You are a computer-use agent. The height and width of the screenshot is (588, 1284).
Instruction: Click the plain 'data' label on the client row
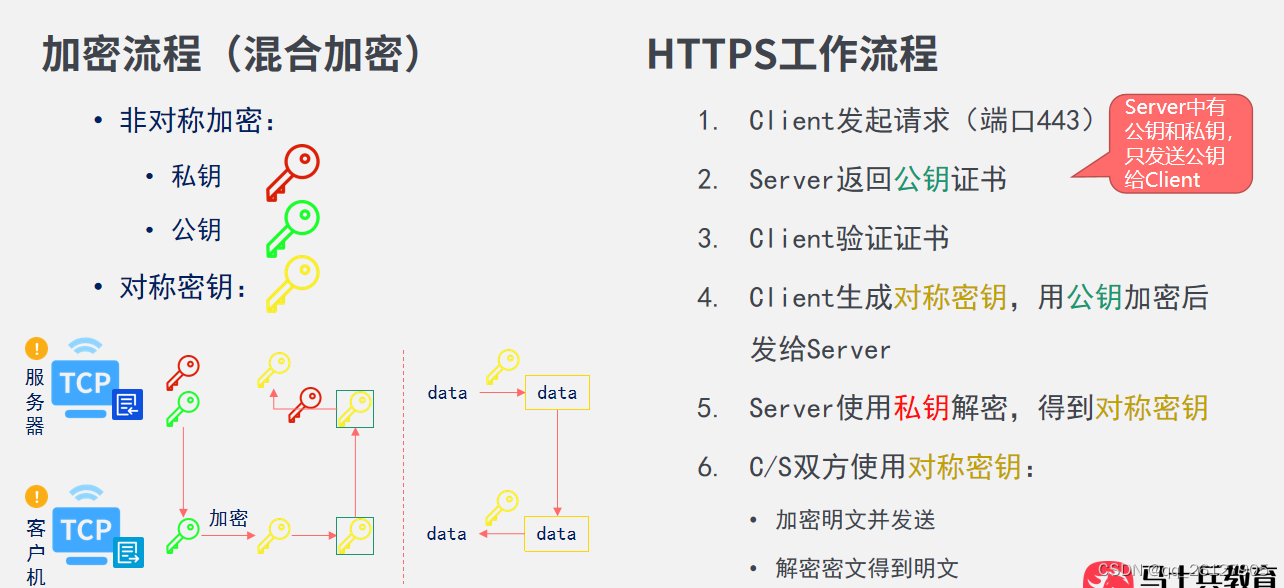point(447,534)
